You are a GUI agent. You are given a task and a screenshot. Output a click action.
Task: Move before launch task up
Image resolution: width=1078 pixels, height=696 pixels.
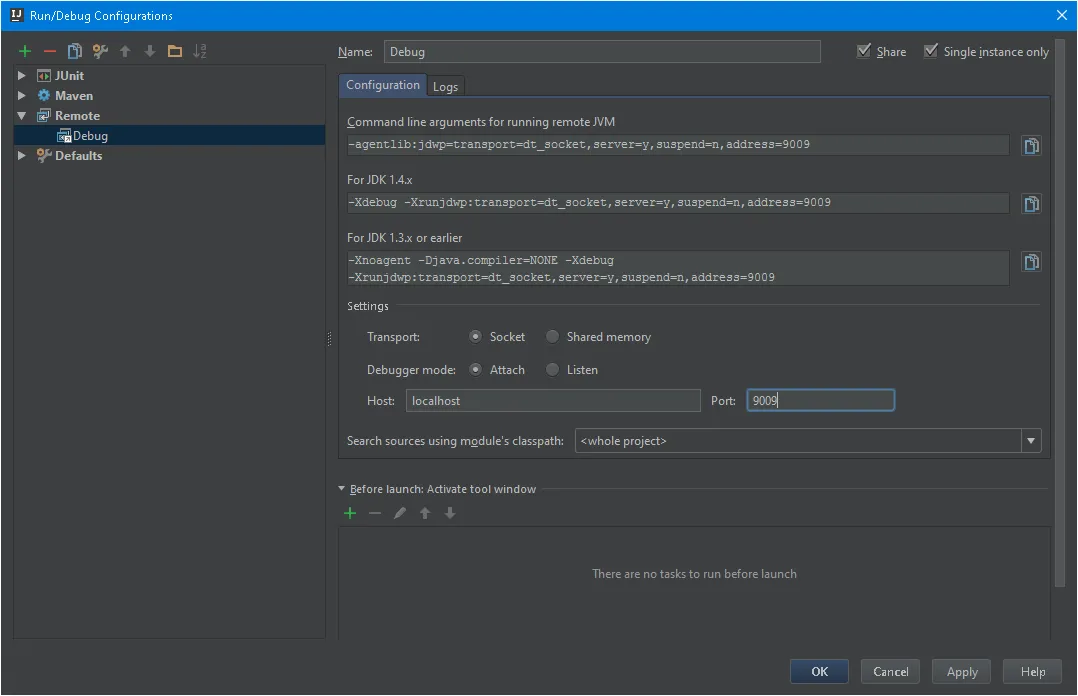pyautogui.click(x=425, y=513)
